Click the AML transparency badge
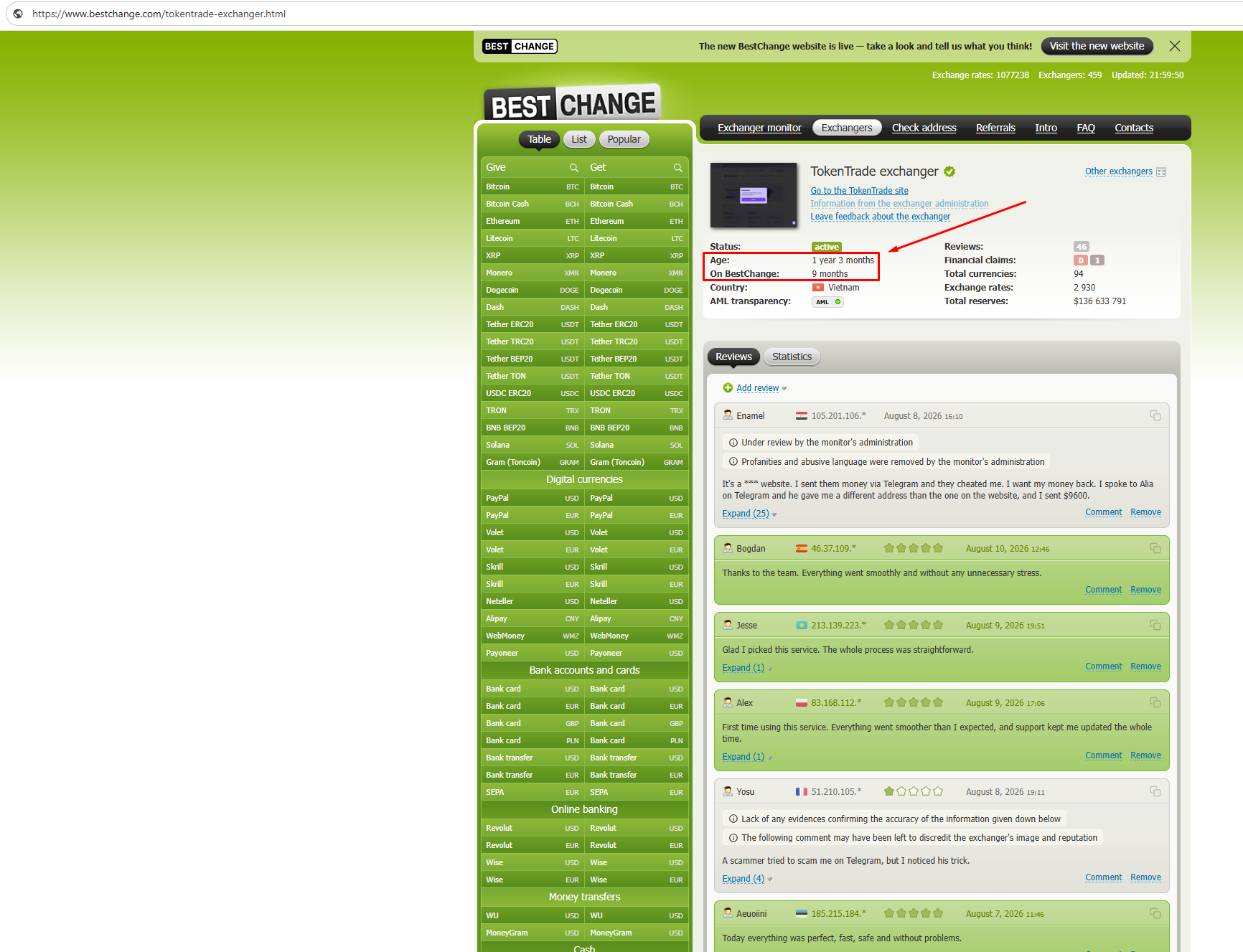Viewport: 1243px width, 952px height. 827,302
